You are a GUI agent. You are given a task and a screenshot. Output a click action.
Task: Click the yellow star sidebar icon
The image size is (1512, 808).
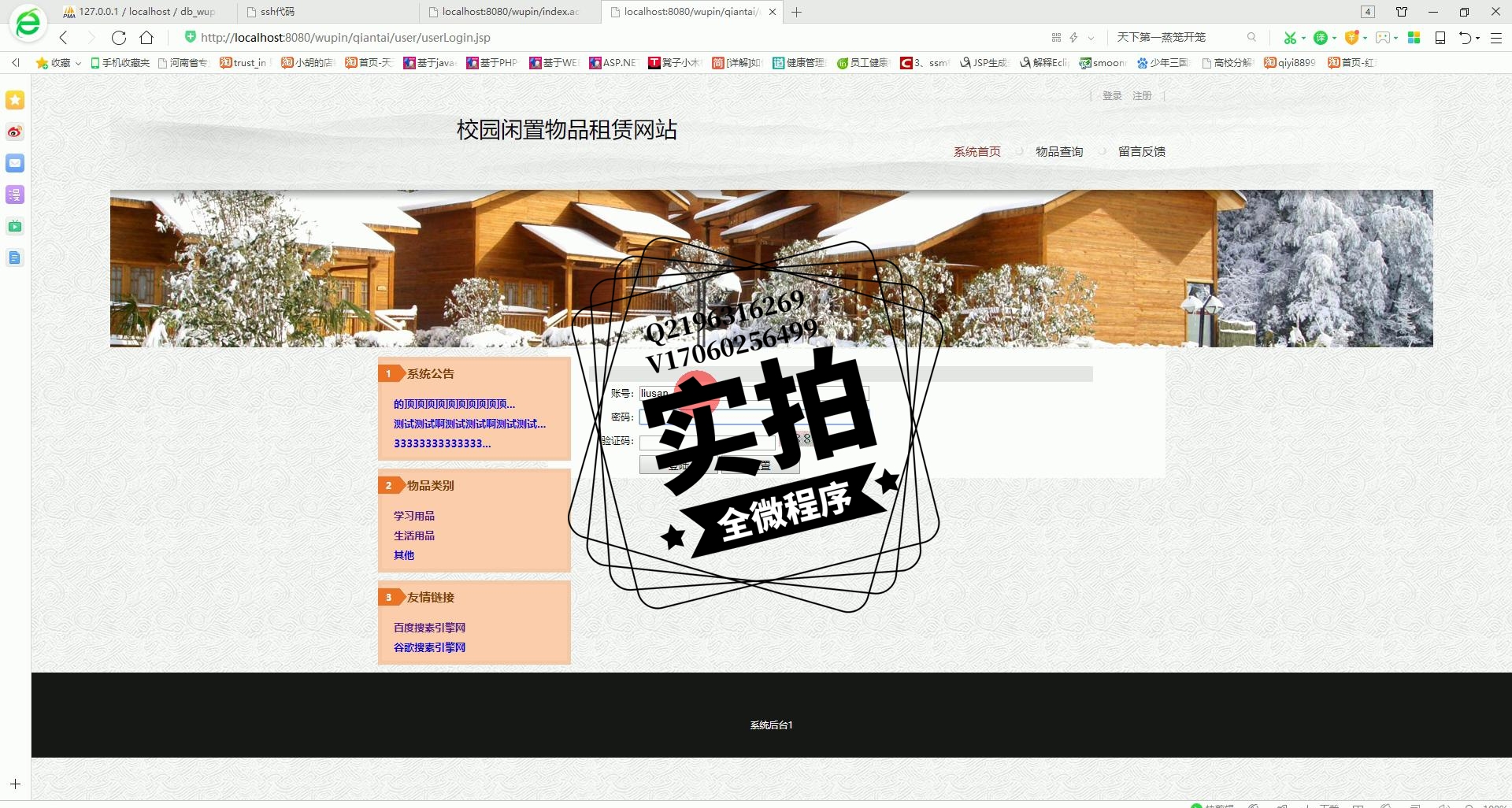point(15,100)
